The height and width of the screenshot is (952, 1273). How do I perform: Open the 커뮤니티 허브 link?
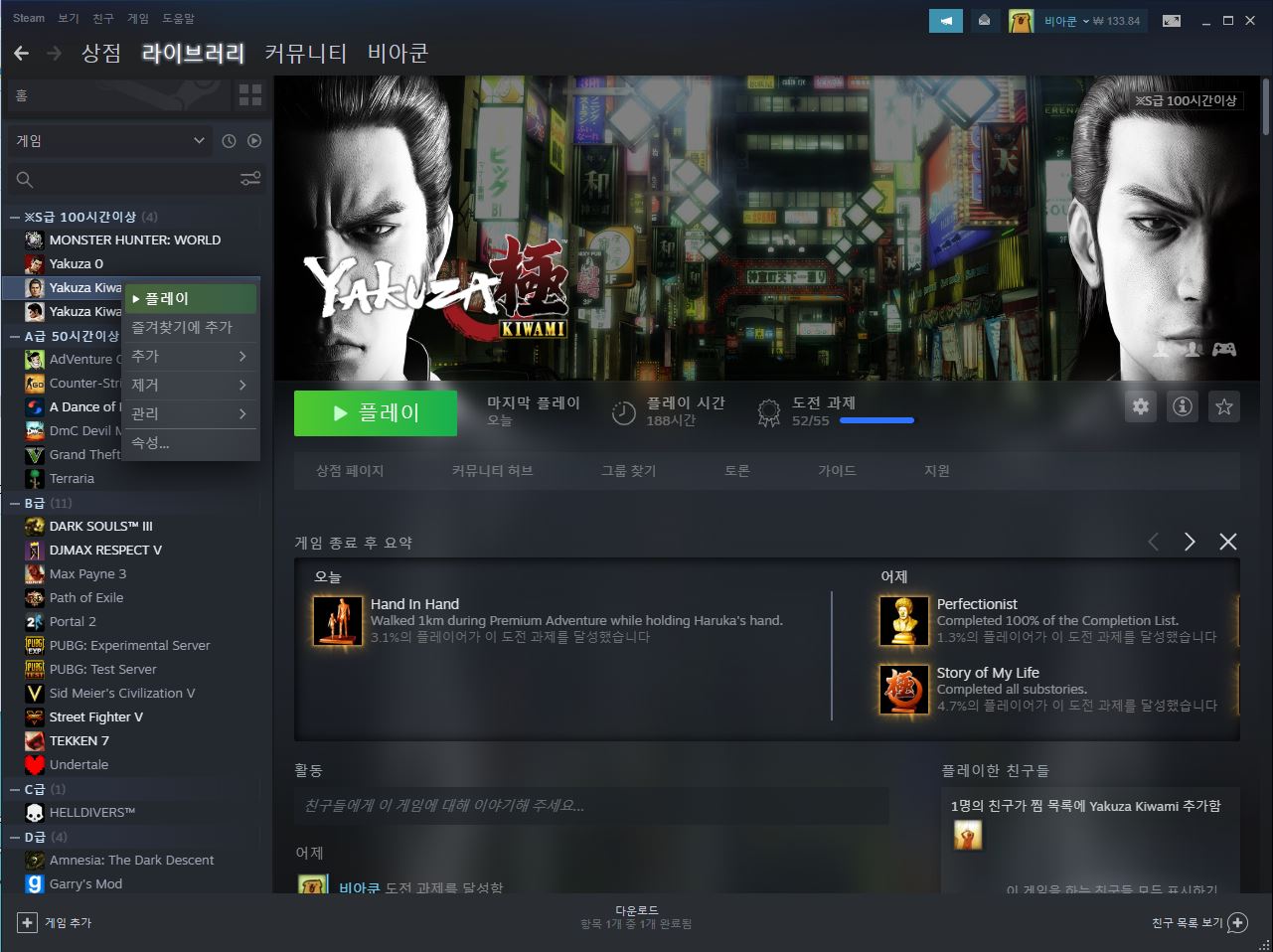492,470
